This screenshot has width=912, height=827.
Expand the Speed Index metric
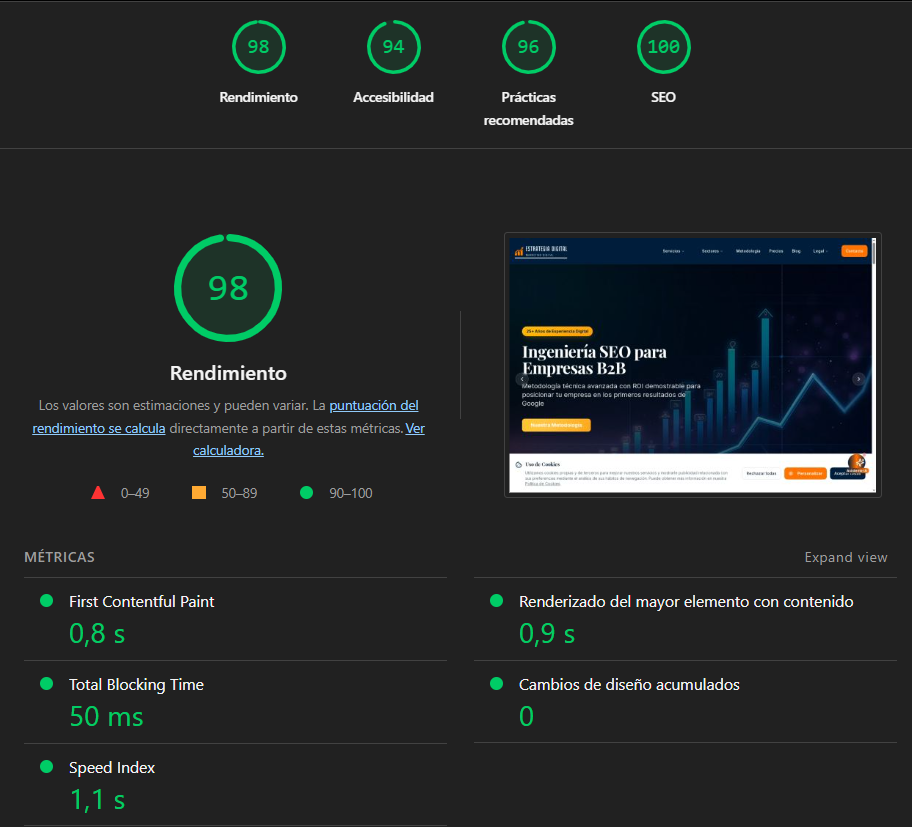236,785
